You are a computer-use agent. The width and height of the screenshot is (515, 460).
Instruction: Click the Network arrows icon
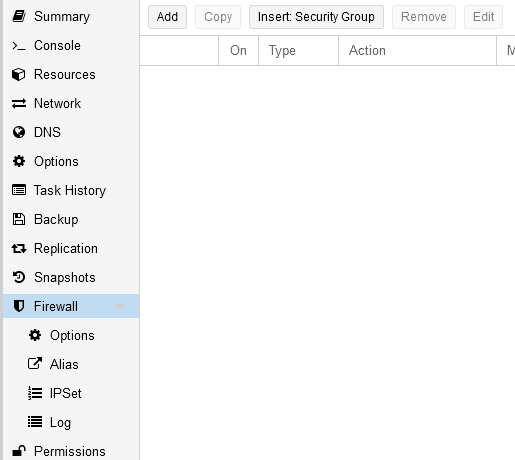click(x=19, y=103)
